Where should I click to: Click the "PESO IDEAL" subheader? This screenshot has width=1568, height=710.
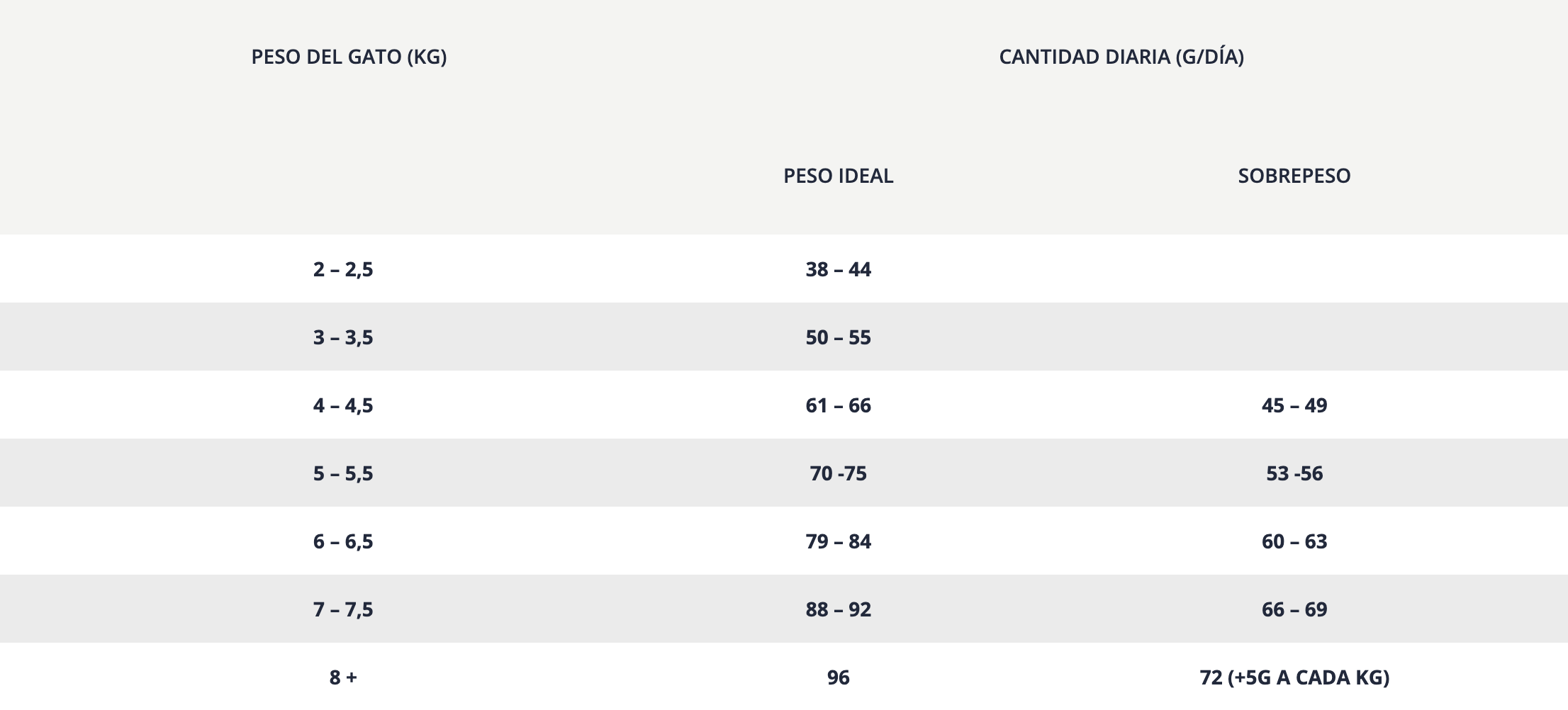(x=838, y=176)
